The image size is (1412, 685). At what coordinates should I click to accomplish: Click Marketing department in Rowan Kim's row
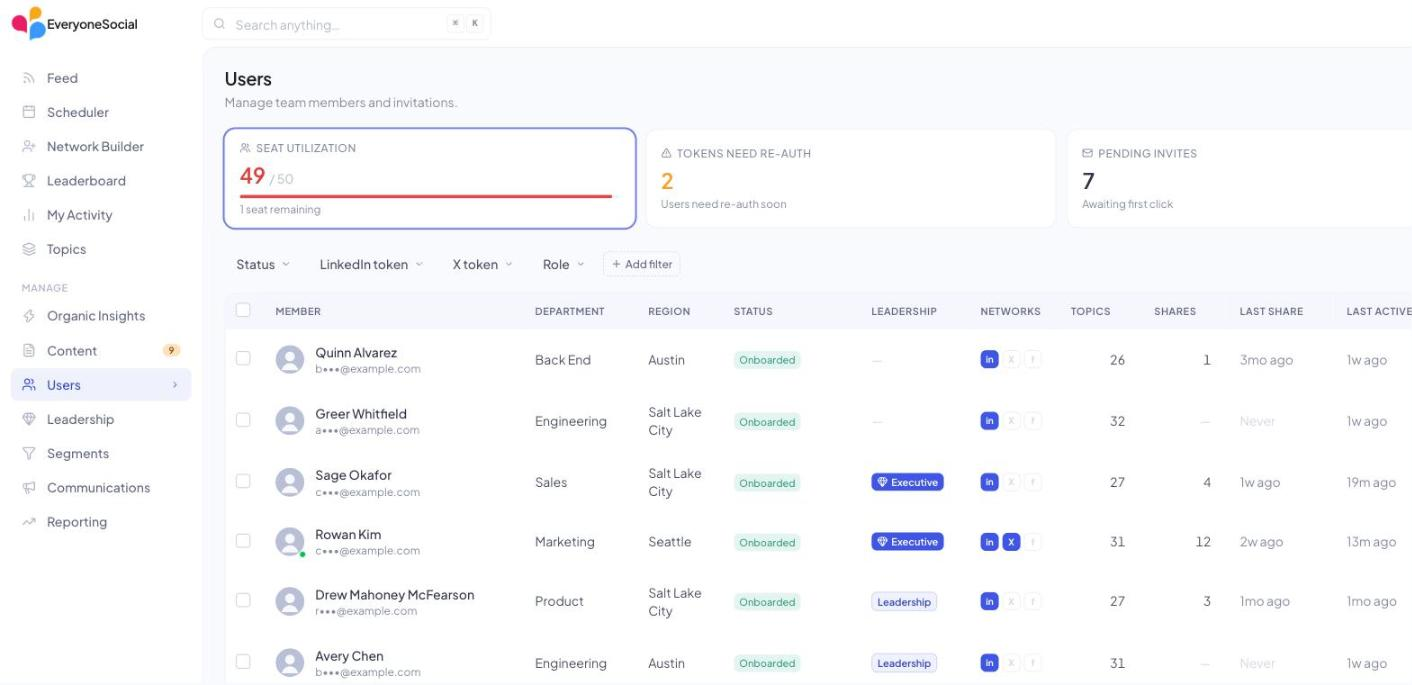564,542
